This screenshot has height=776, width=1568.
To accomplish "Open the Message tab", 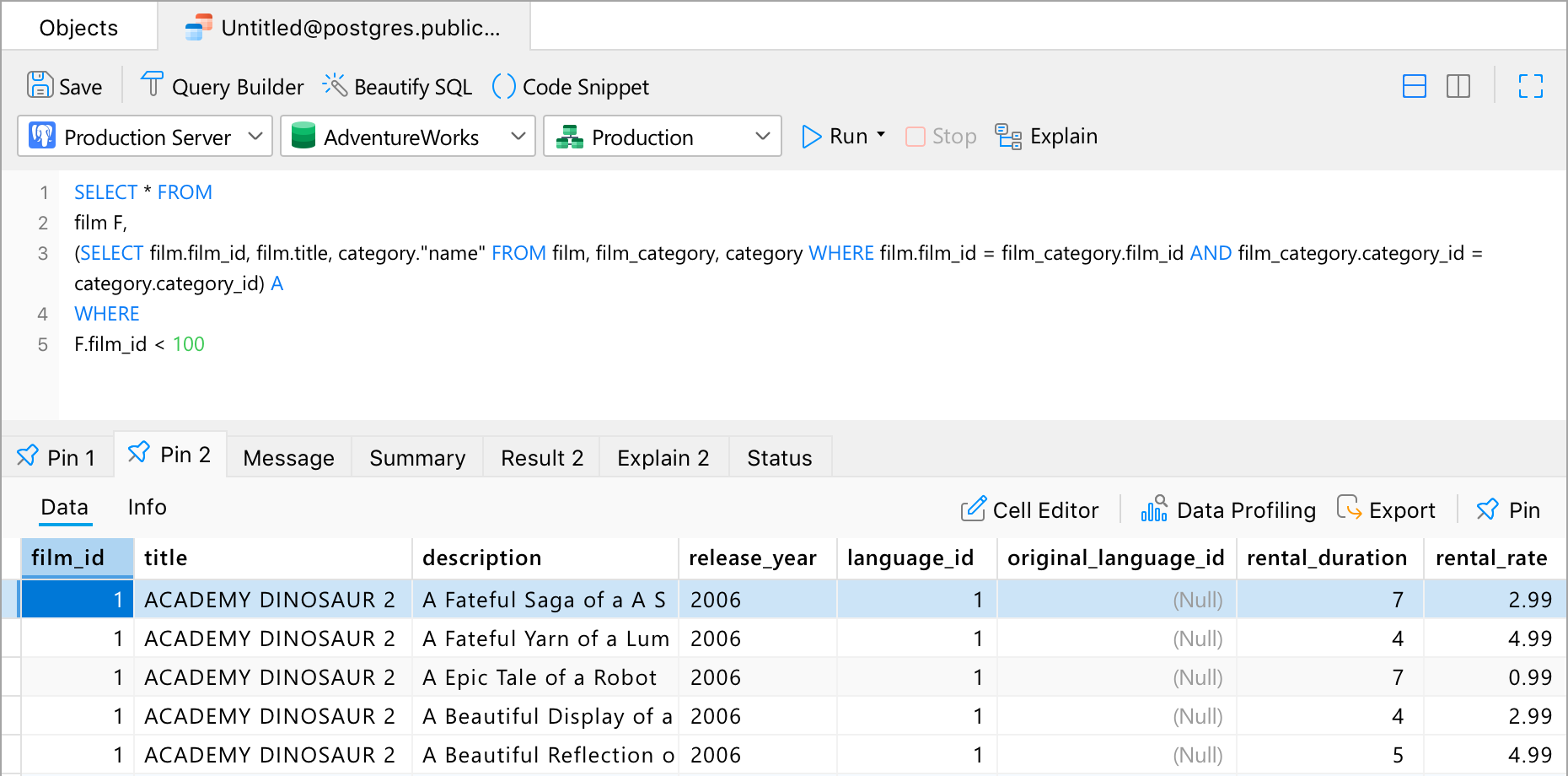I will pos(288,457).
